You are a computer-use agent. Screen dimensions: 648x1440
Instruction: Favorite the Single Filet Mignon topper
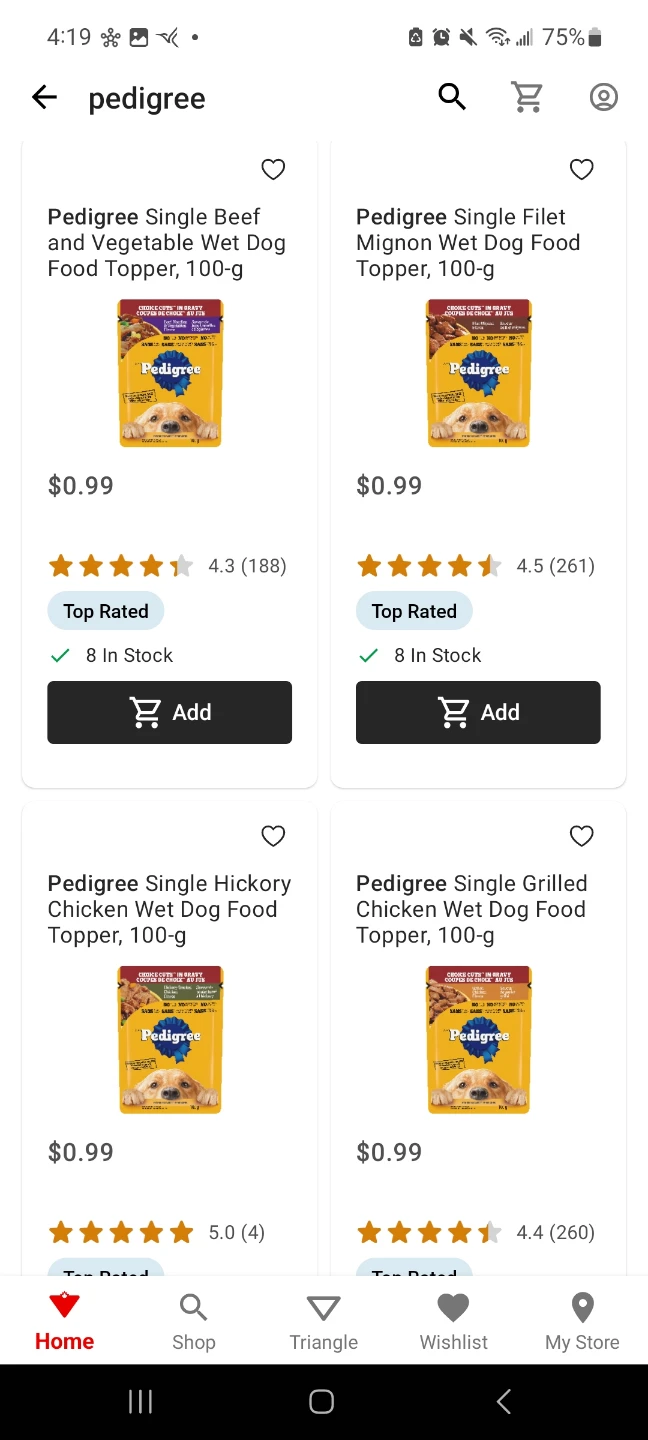click(x=581, y=169)
